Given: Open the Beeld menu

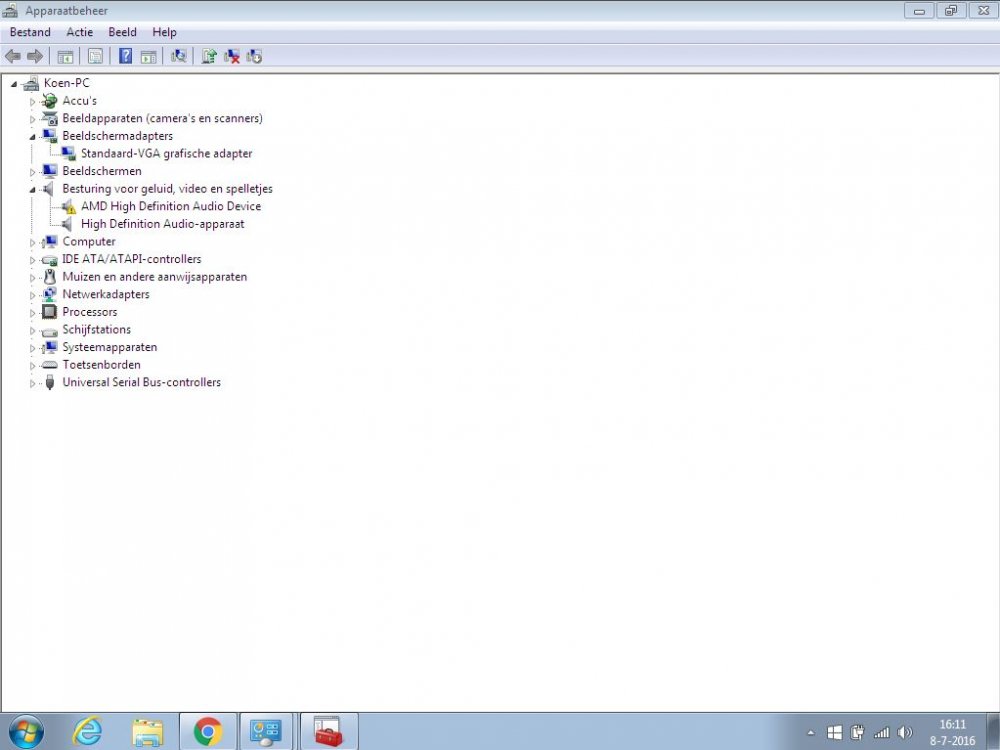Looking at the screenshot, I should (x=122, y=32).
